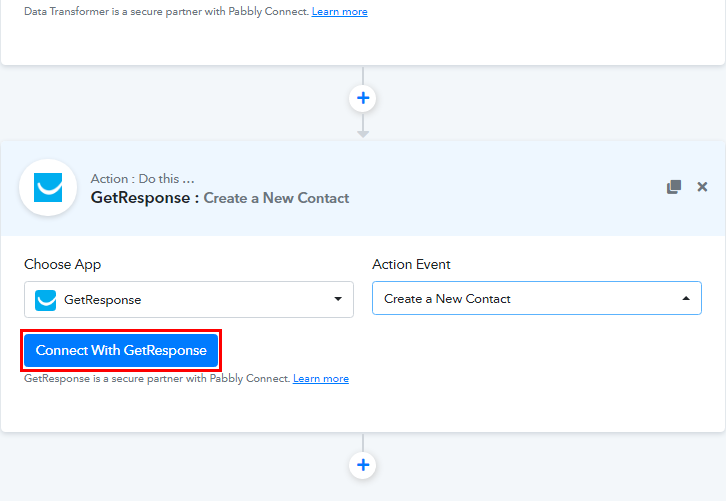Click the 'GetResponse : Create a New Contact' title
Image resolution: width=726 pixels, height=501 pixels.
click(220, 198)
